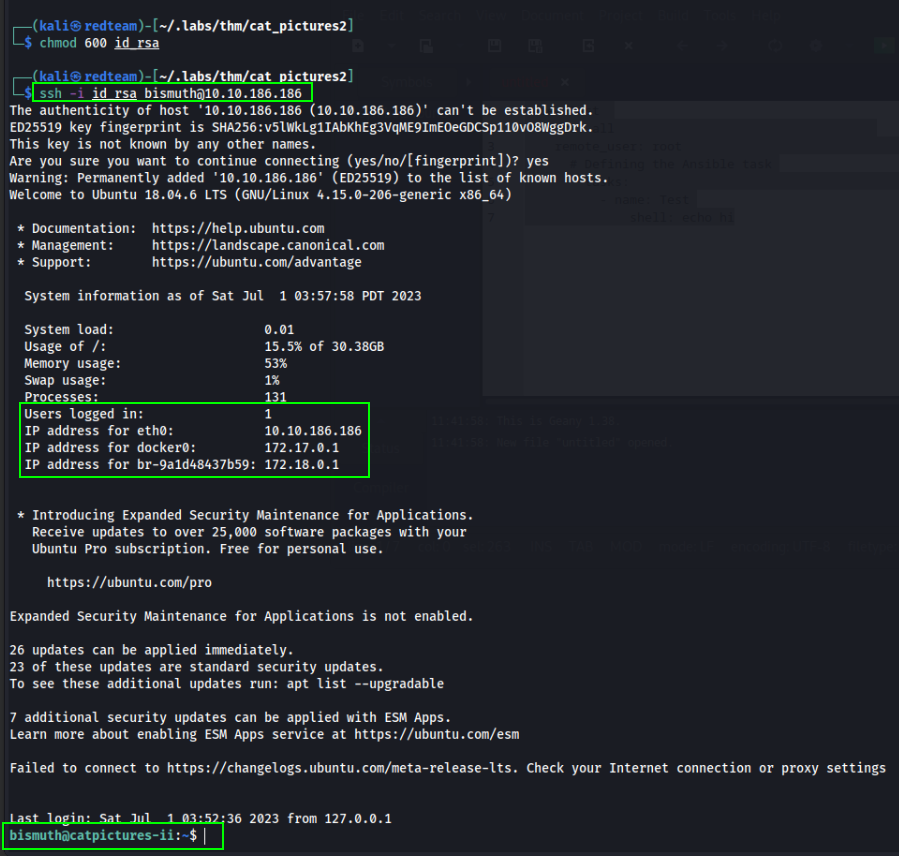Click Geany's save file toolbar icon

coord(495,46)
